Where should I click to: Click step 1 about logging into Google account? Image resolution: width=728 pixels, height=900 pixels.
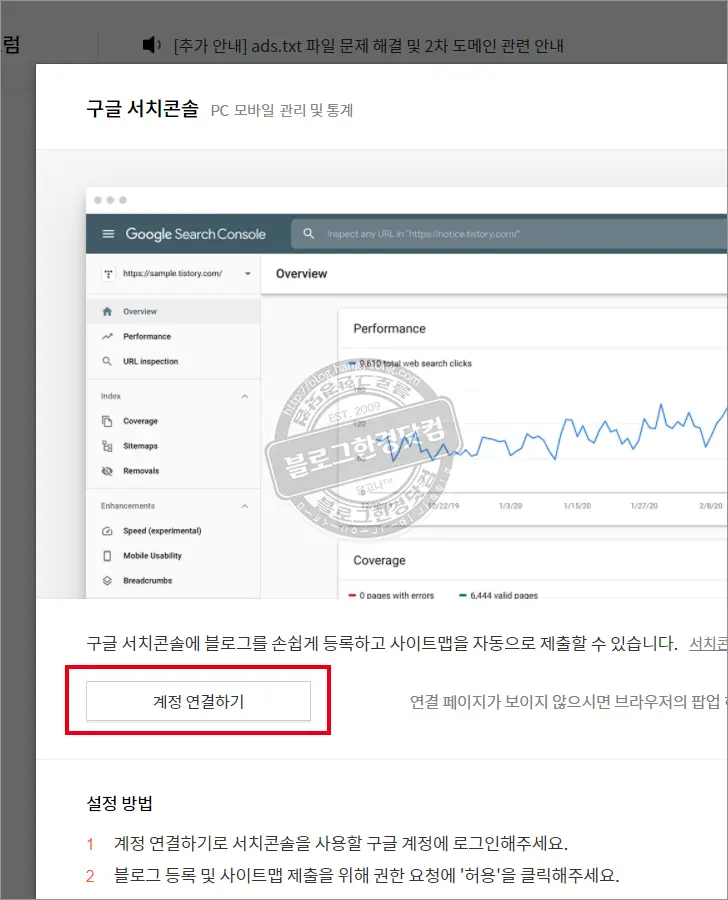tap(340, 843)
